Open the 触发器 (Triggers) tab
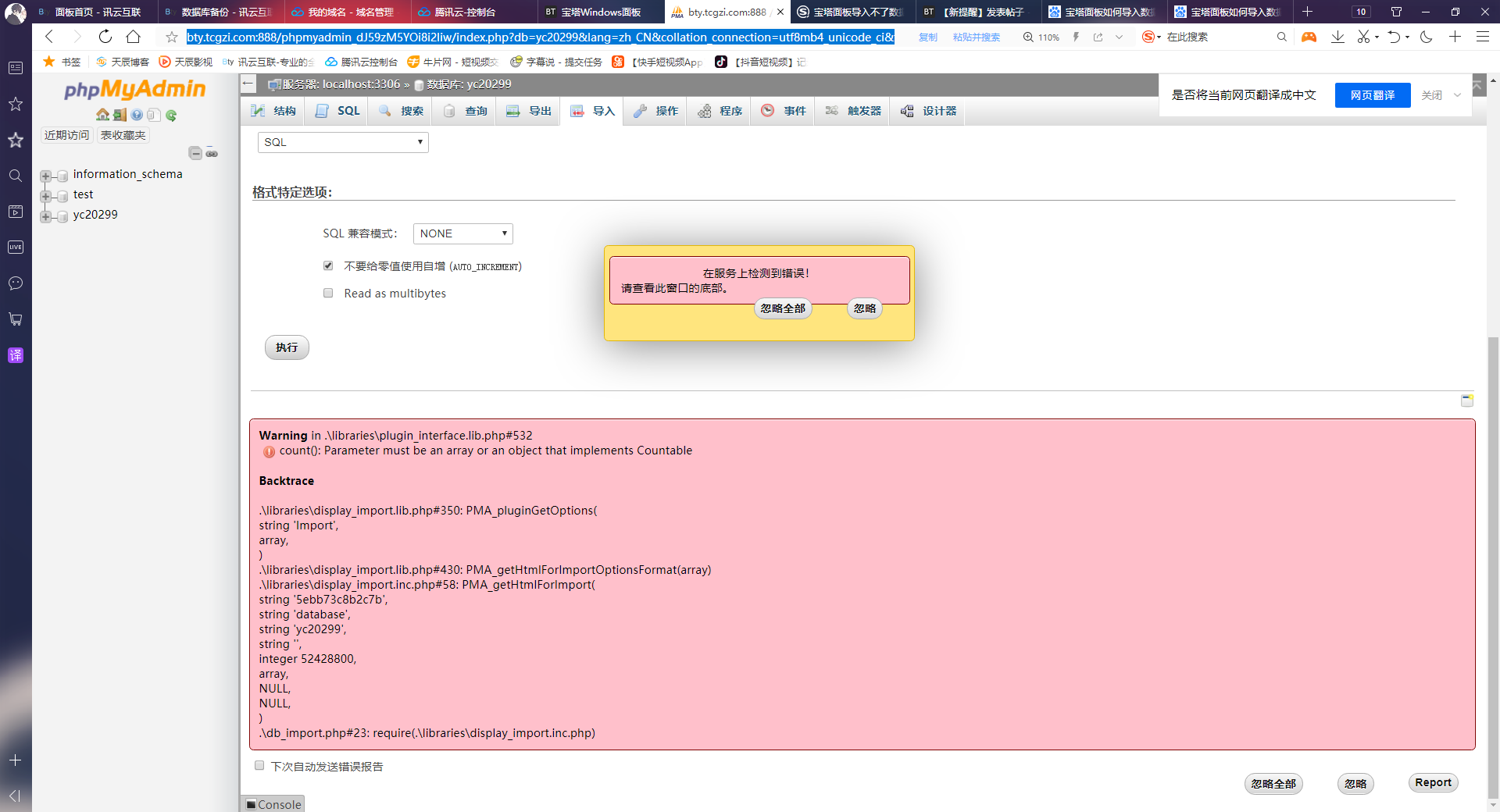Viewport: 1500px width, 812px height. (x=853, y=111)
